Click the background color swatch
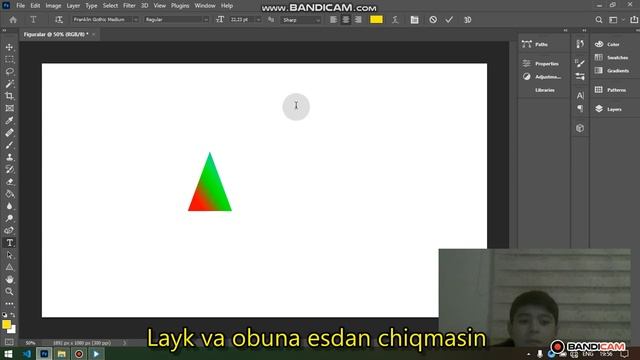Screen dimensions: 640x360 point(13,330)
